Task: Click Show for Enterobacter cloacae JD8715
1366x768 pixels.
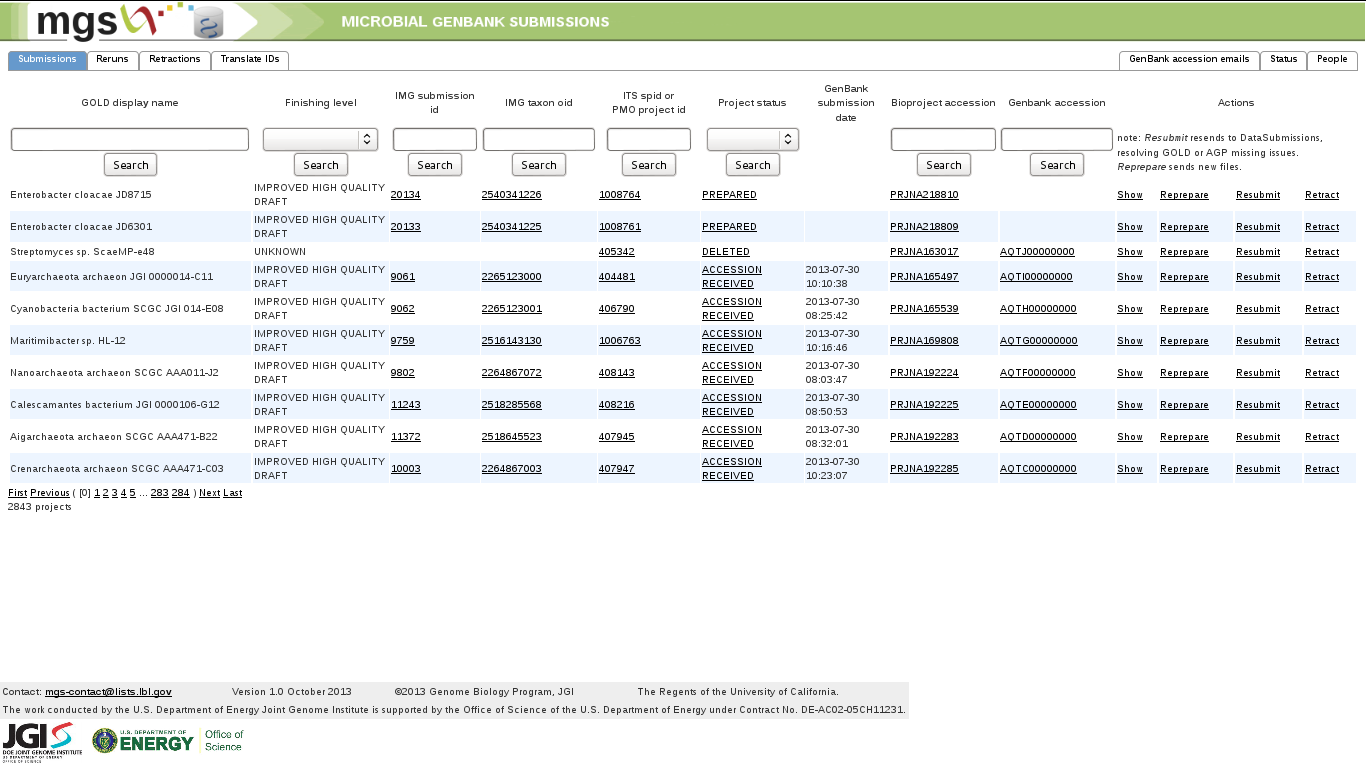Action: [1130, 195]
